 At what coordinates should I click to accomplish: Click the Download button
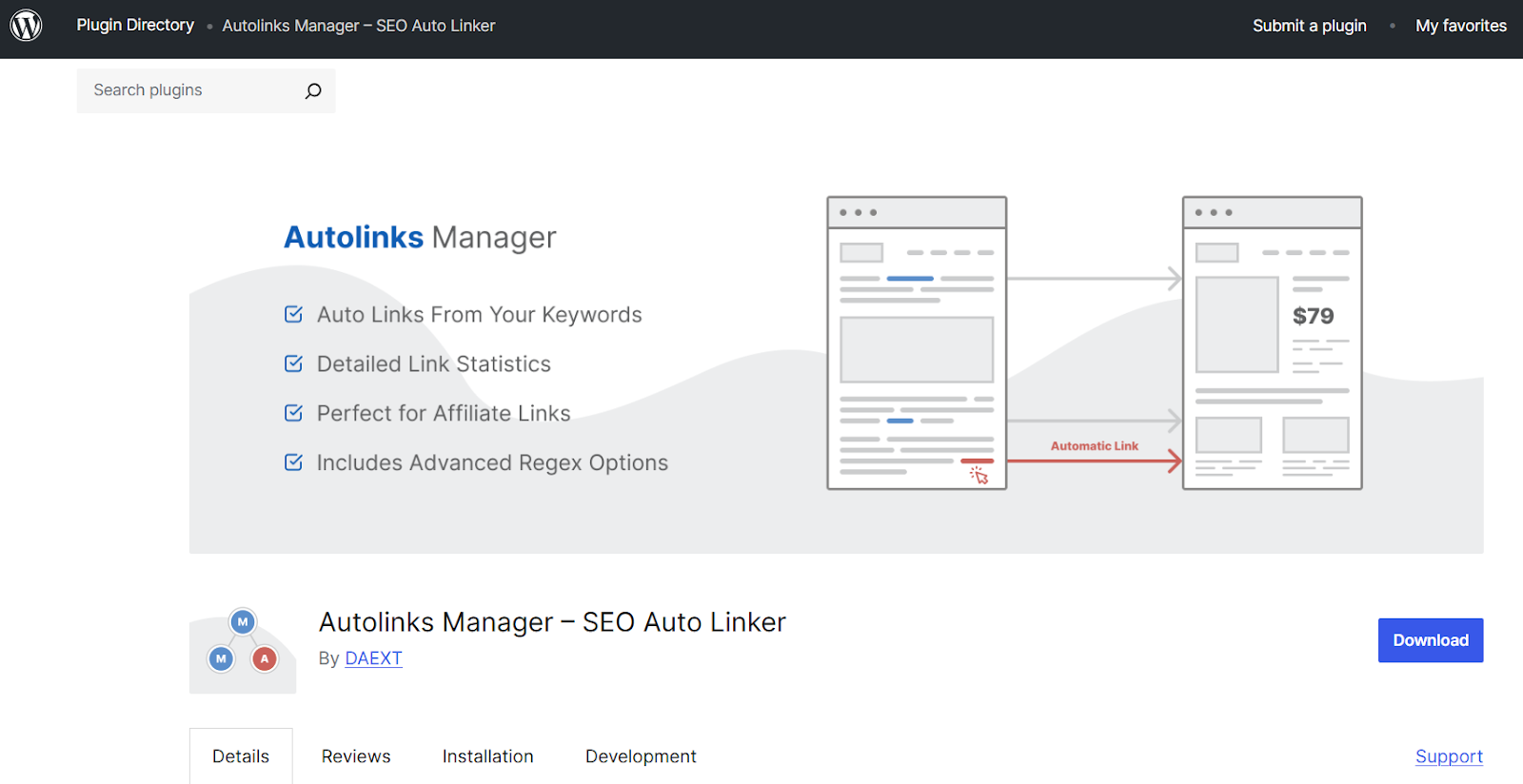1431,640
